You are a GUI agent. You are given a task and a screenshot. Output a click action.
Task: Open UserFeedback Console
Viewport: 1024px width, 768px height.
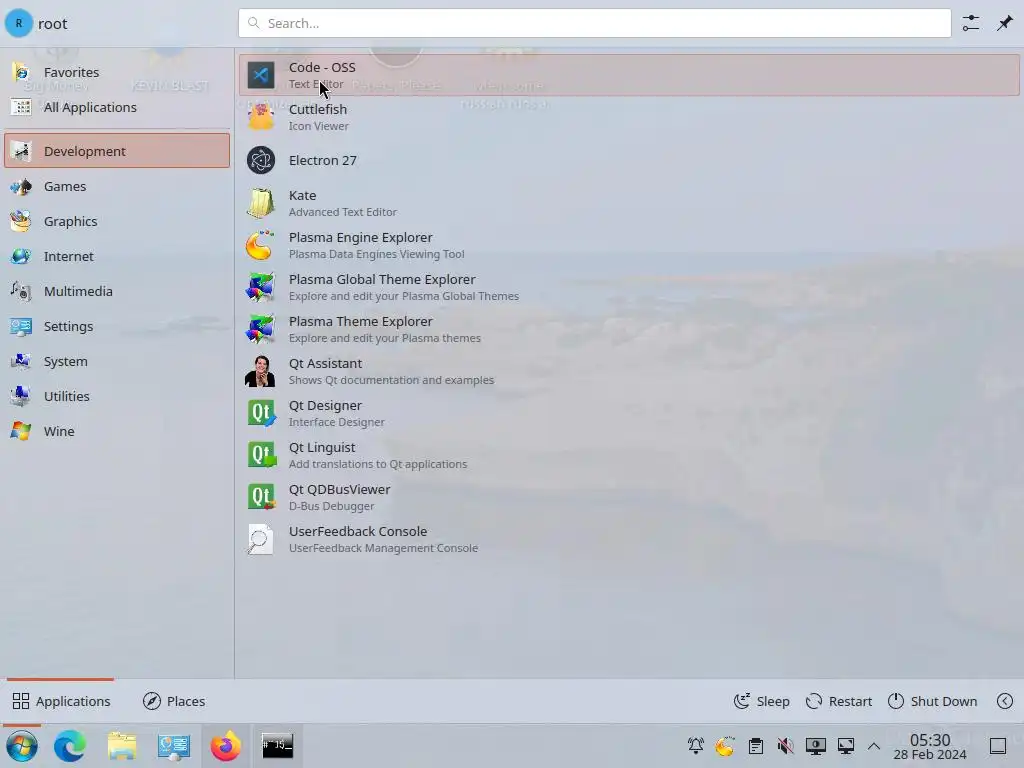[x=629, y=539]
